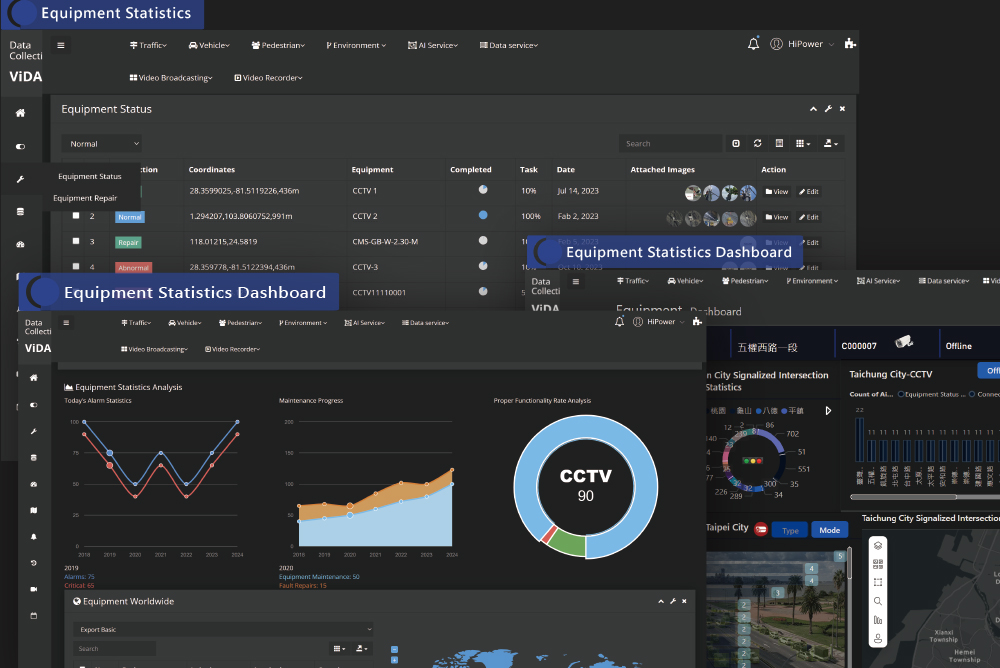Tick the checkbox for table row 2
This screenshot has height=668, width=1000.
pyautogui.click(x=76, y=216)
